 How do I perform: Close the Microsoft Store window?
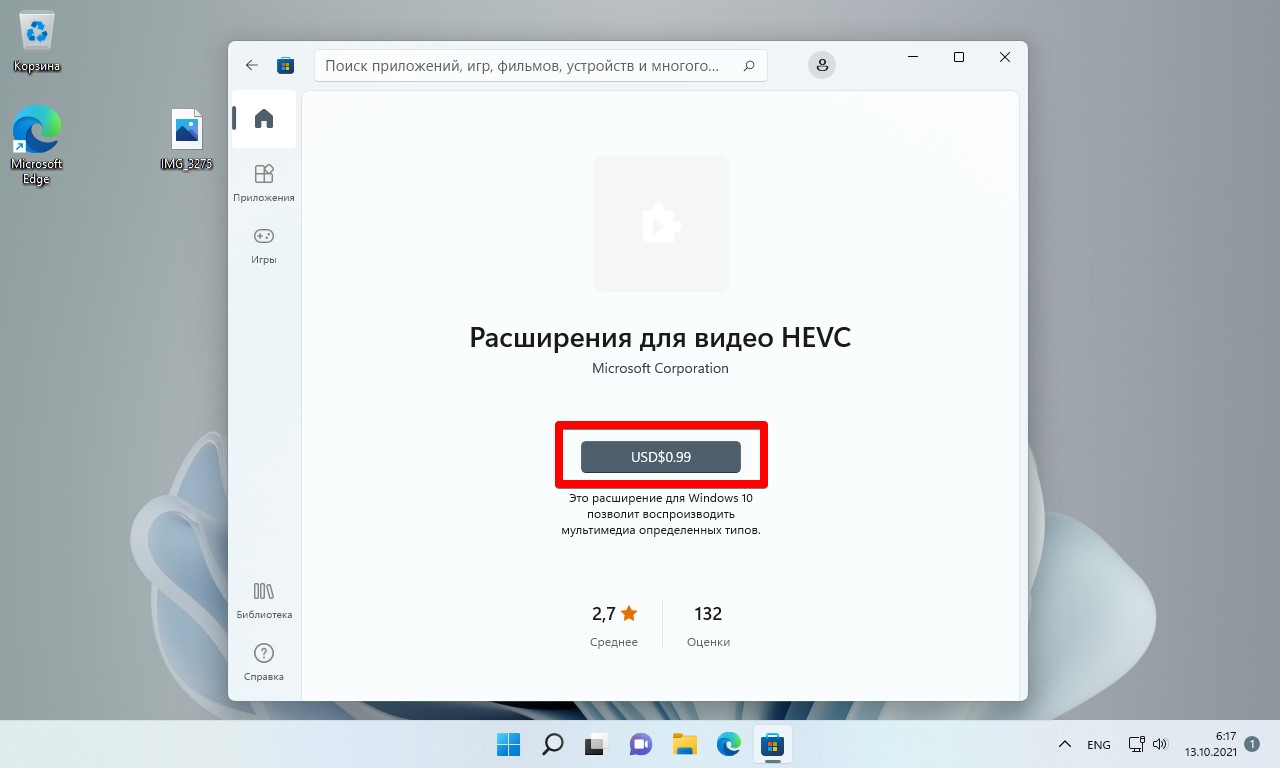[x=1005, y=58]
